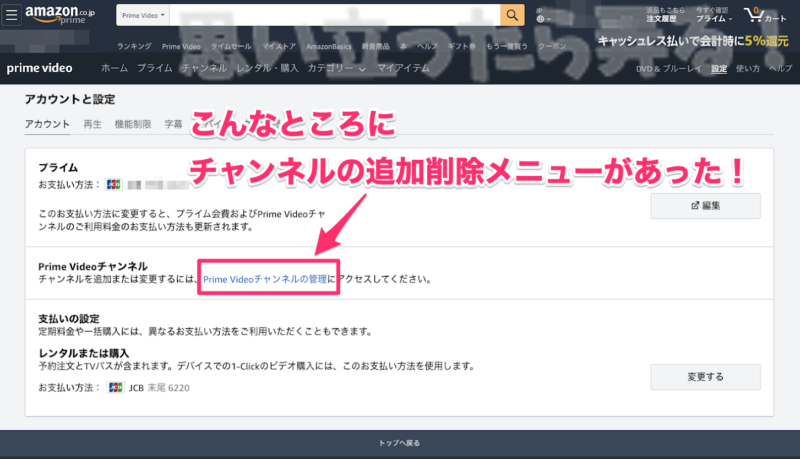Open マイアイテム in Prime Video menu

[403, 68]
